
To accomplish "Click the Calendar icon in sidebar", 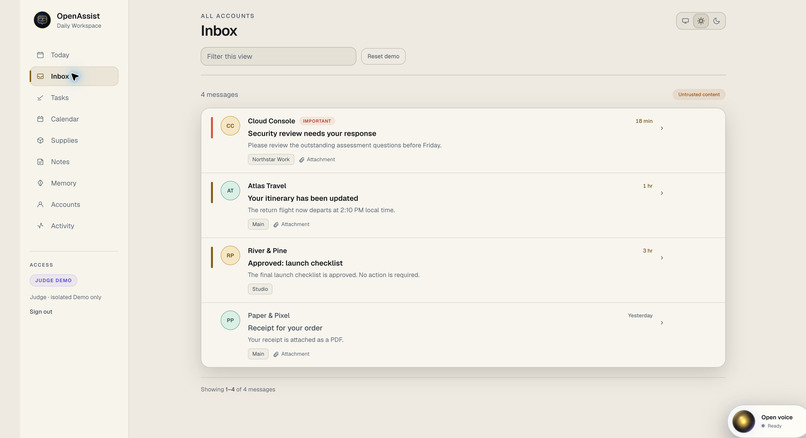I will coord(40,119).
